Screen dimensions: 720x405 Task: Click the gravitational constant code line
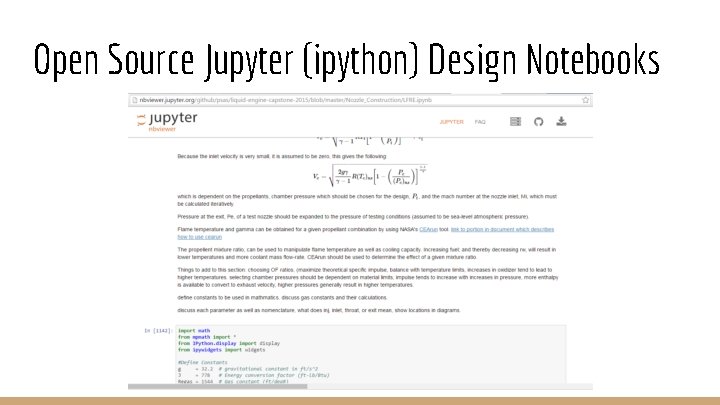(x=248, y=369)
